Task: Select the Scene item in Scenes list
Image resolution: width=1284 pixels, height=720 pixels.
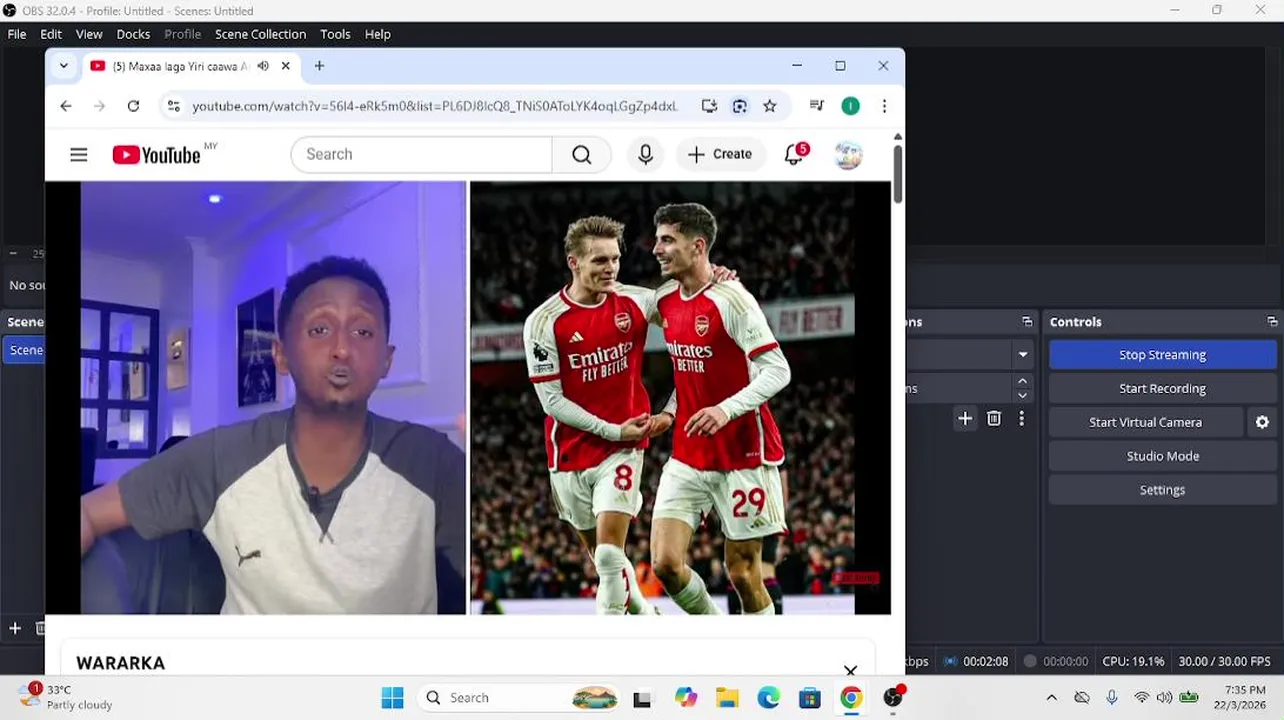Action: 23,350
